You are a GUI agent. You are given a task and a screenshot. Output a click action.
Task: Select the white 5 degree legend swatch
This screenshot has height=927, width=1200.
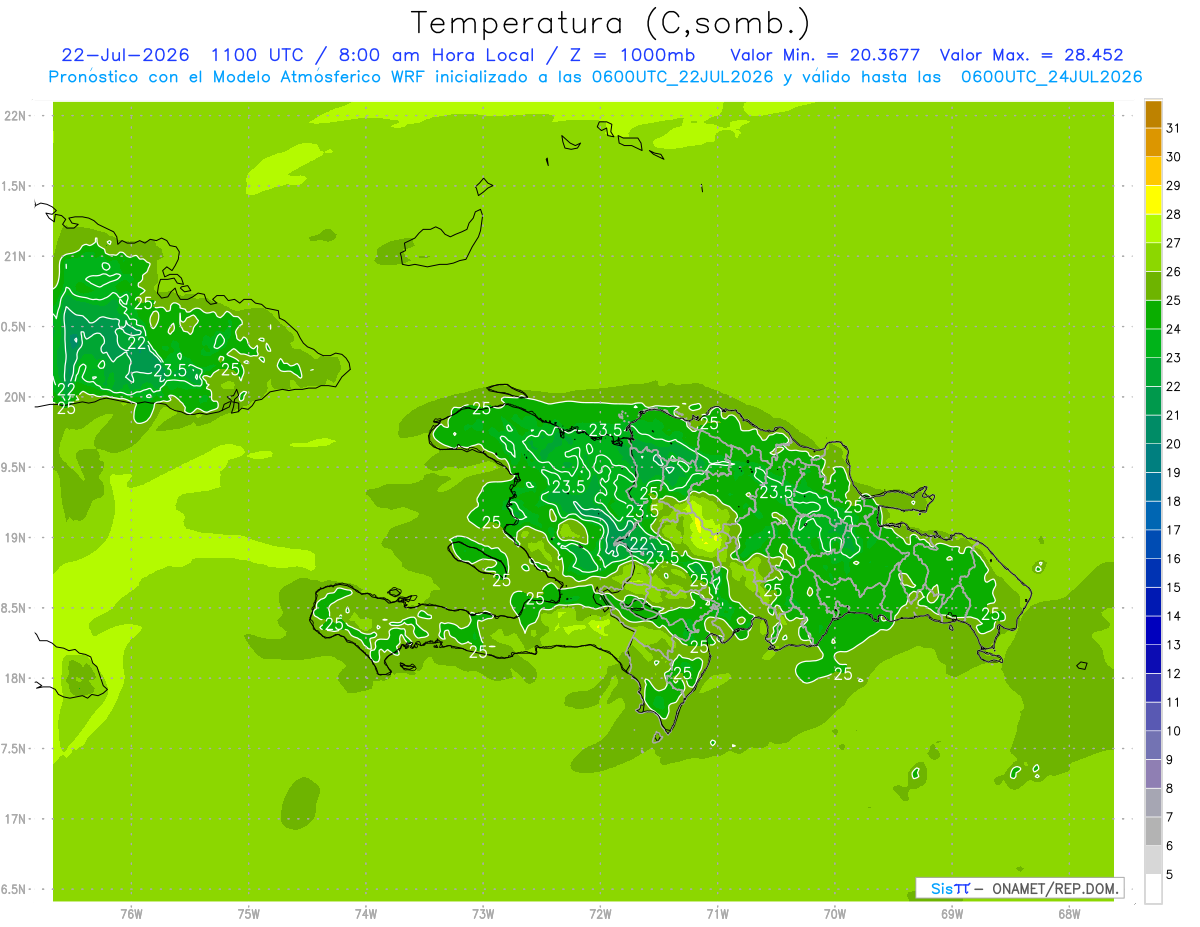(x=1153, y=888)
